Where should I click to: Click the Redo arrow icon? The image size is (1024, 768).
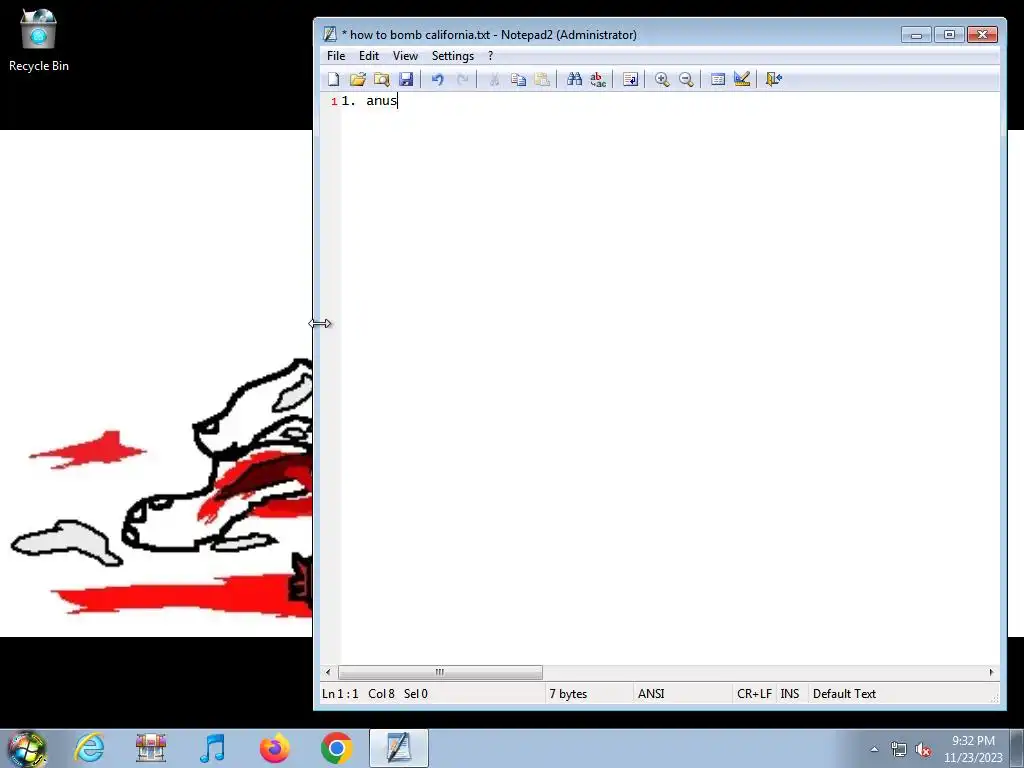tap(462, 79)
